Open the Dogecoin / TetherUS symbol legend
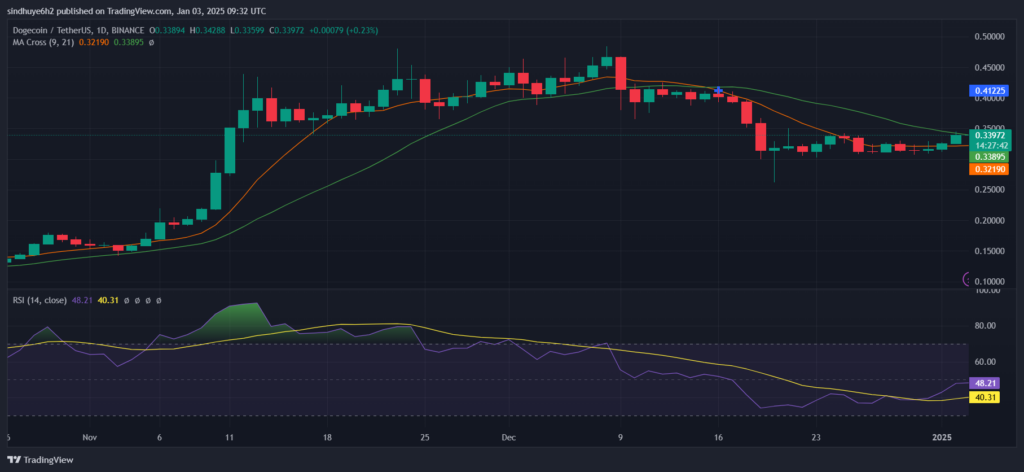The image size is (1024, 472). tap(76, 30)
